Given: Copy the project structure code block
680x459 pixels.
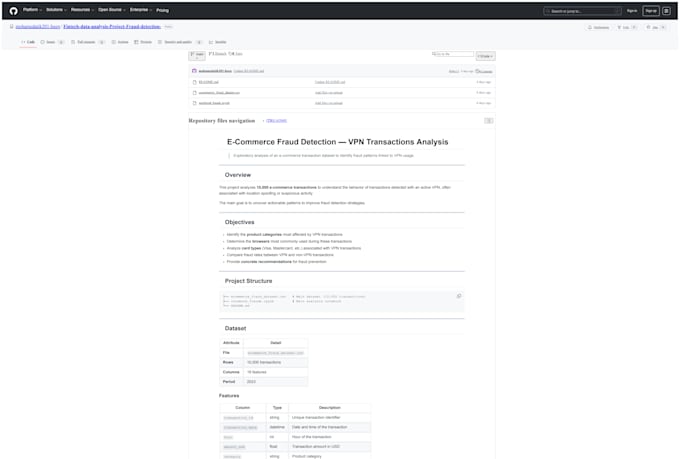Looking at the screenshot, I should 459,296.
